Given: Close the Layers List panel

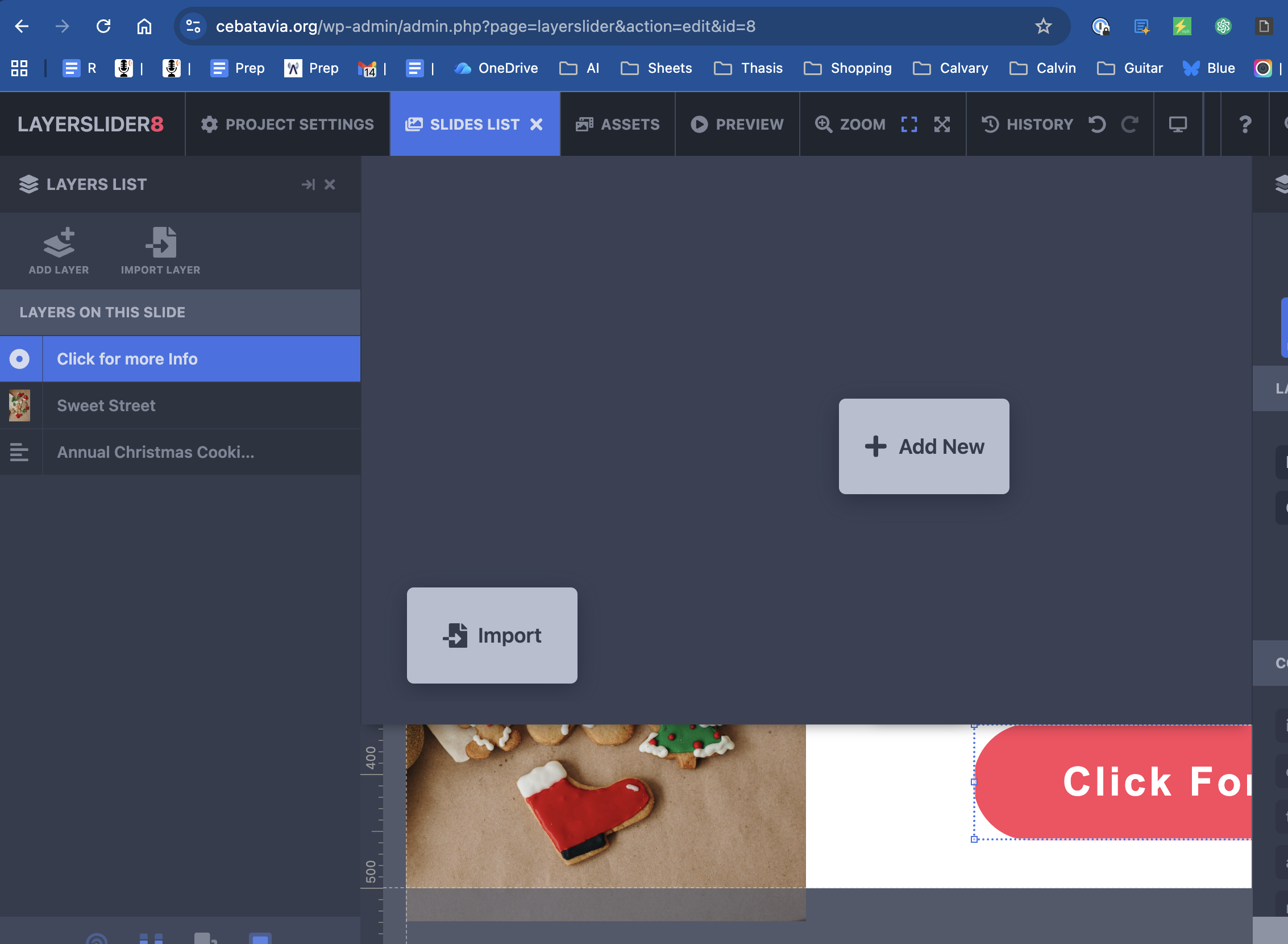Looking at the screenshot, I should click(330, 184).
